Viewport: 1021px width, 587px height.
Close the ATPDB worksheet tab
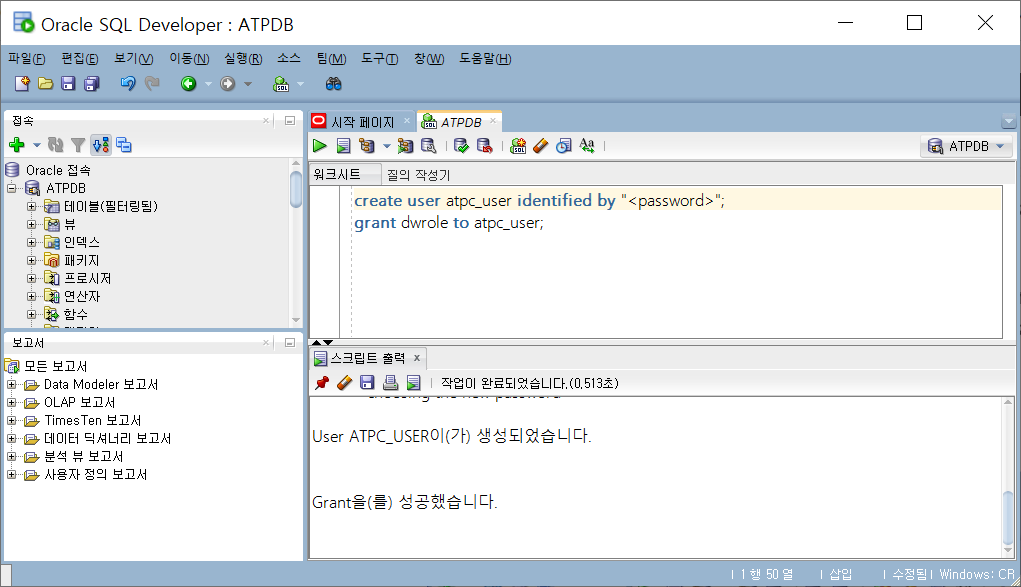(x=493, y=121)
